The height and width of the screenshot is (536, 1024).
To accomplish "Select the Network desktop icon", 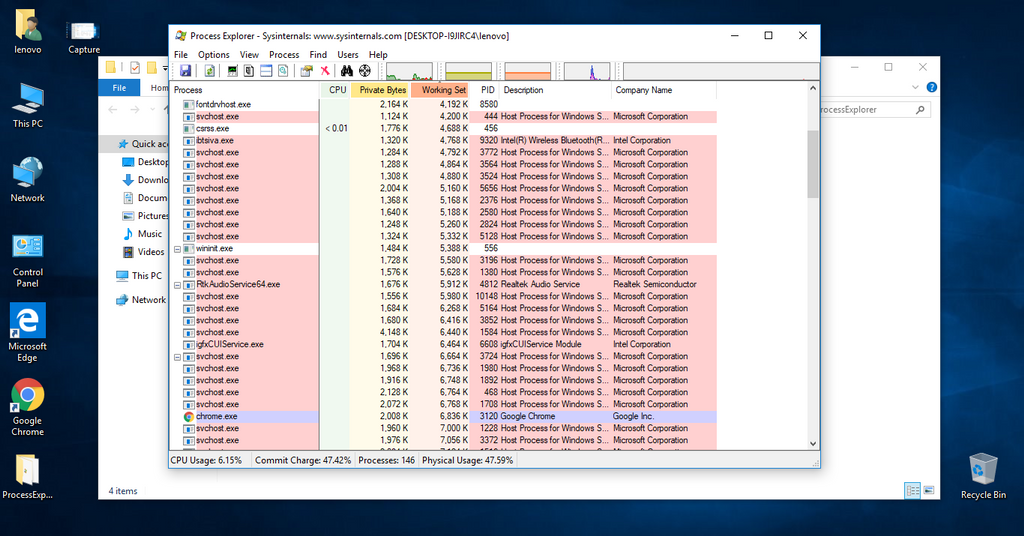I will pos(27,180).
